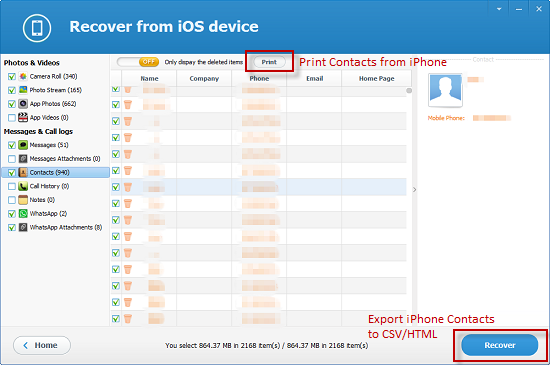Click the Messages speech bubble icon
The height and width of the screenshot is (365, 550).
[23, 145]
